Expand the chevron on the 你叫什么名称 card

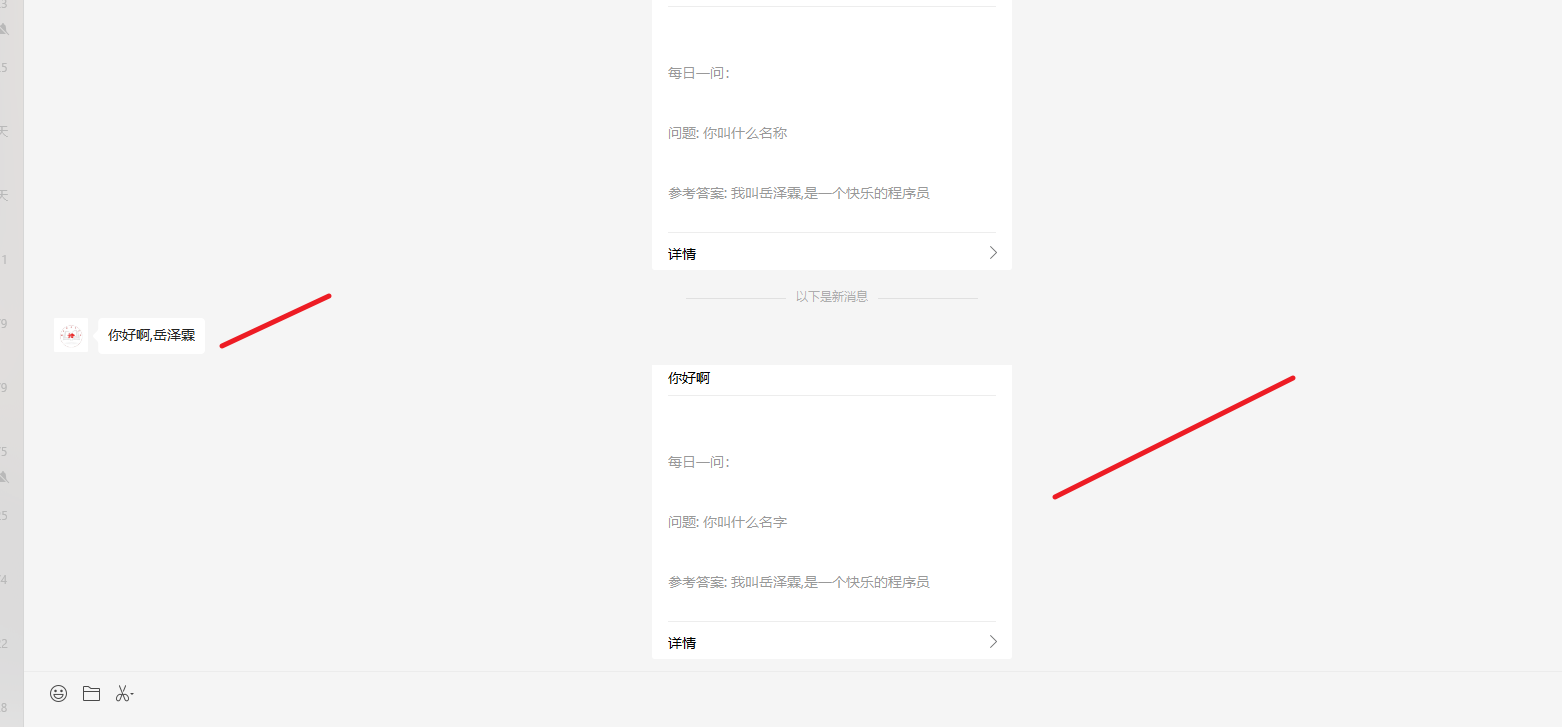(993, 253)
